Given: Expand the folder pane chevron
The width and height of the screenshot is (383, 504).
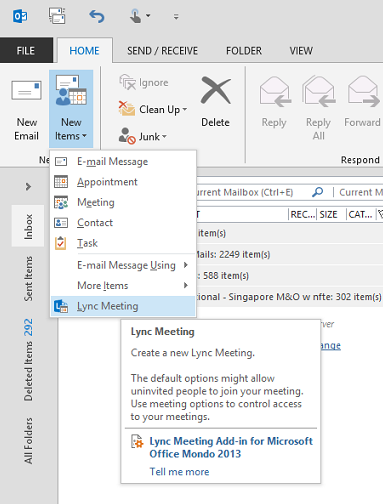Looking at the screenshot, I should [28, 186].
